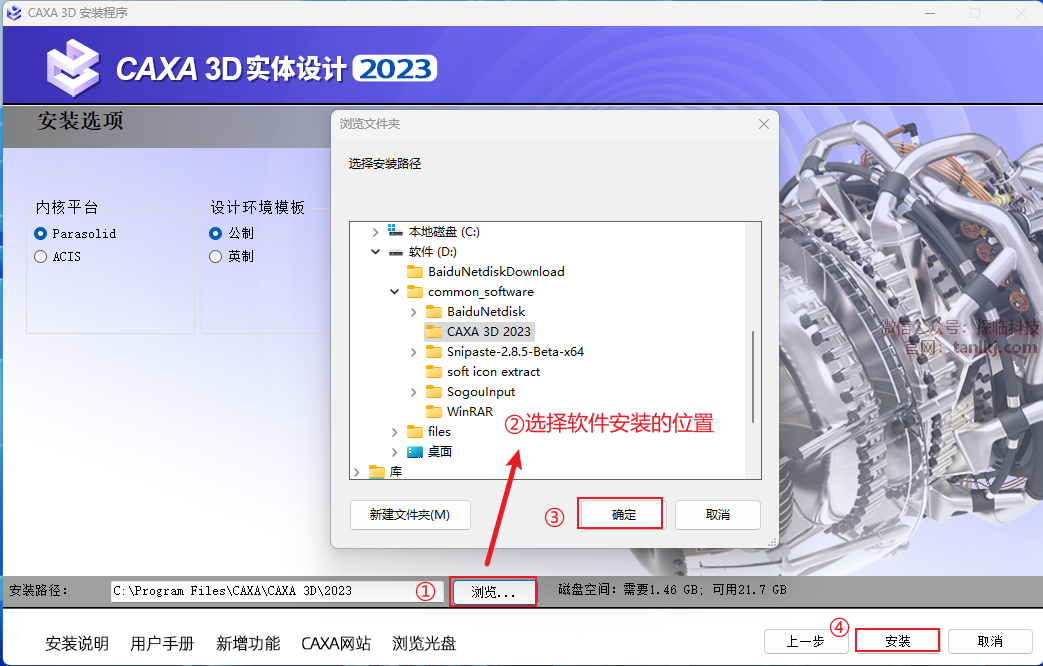Select the Snipaste-2.8.5-Beta-x64 folder name
Image resolution: width=1043 pixels, height=666 pixels.
[x=516, y=351]
